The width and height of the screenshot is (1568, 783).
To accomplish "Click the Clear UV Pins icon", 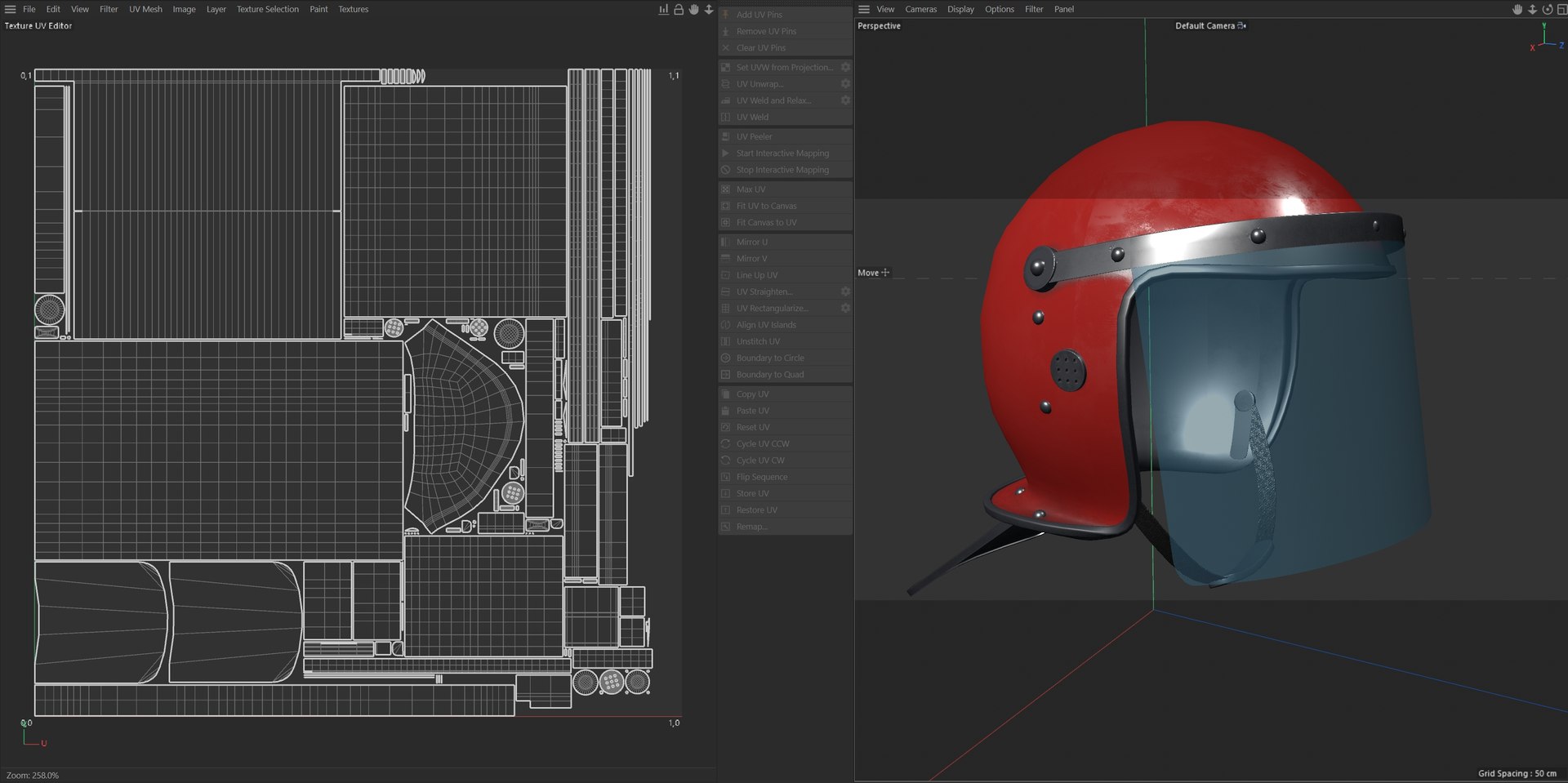I will 725,47.
